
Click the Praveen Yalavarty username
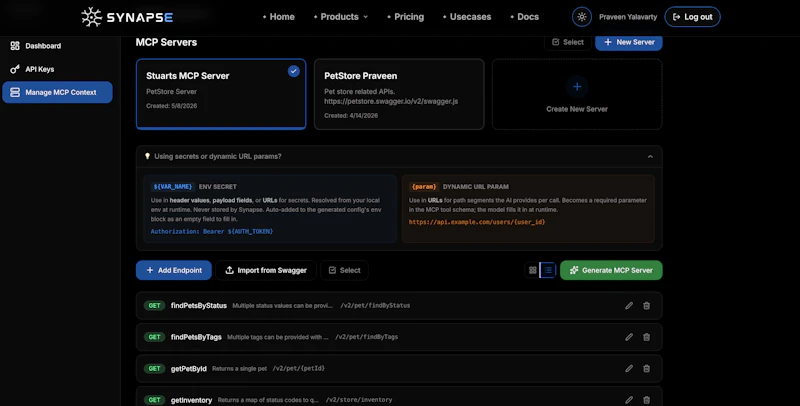[x=628, y=17]
